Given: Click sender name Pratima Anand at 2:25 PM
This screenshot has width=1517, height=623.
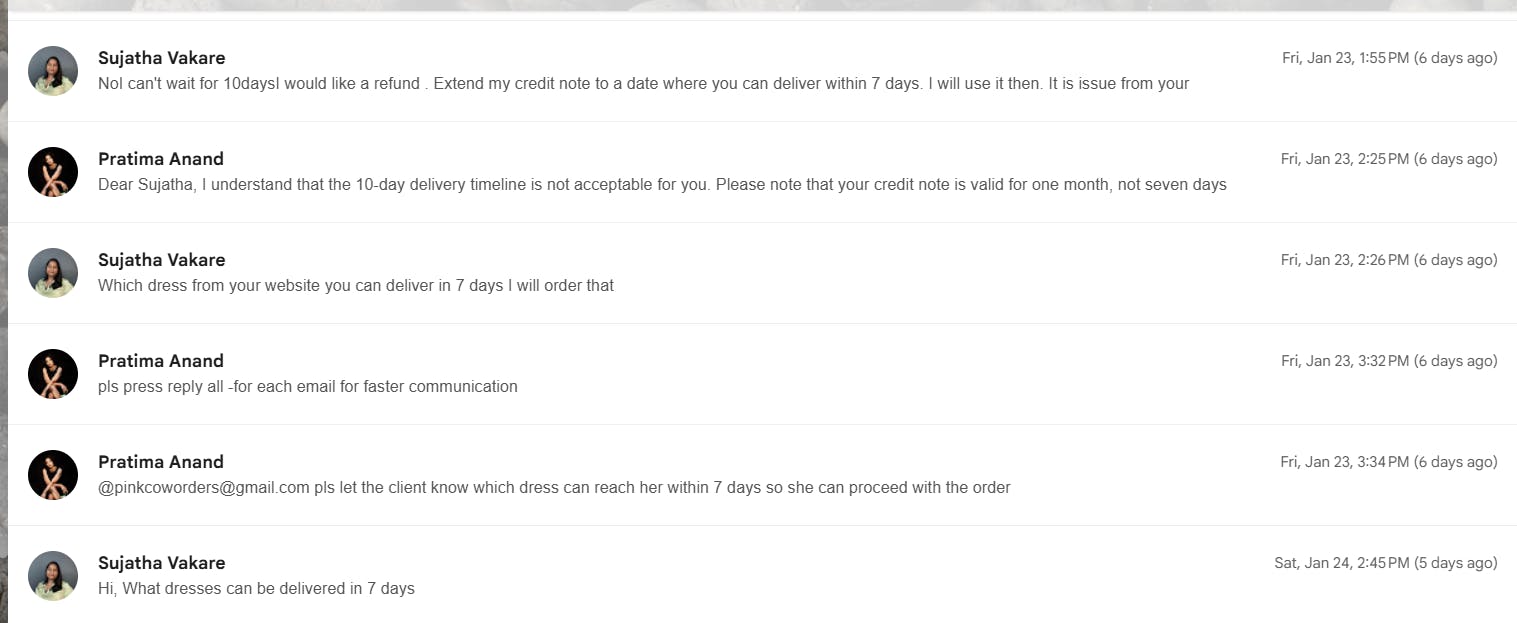Looking at the screenshot, I should coord(161,159).
